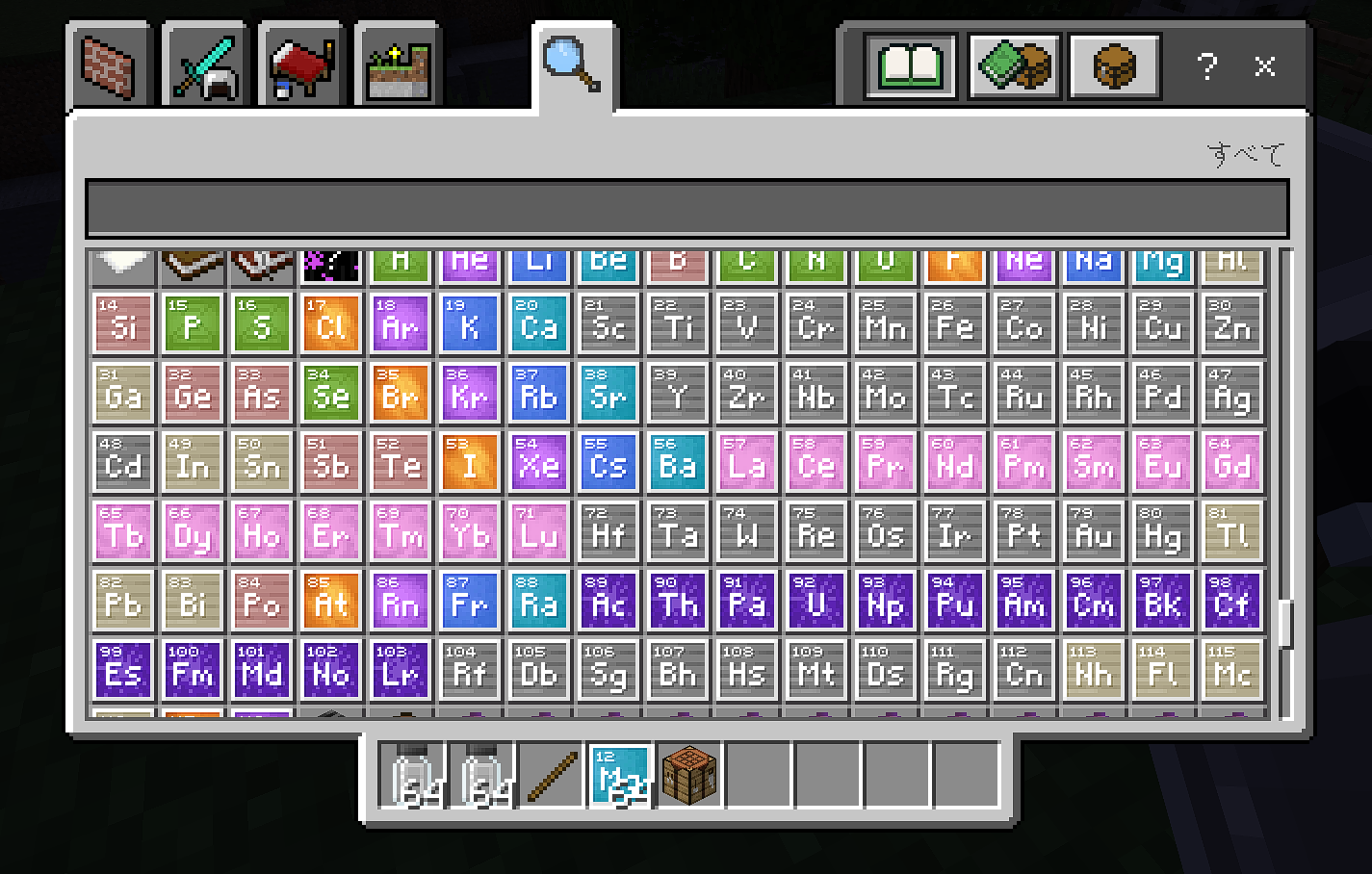Select the Silver (Ag) element
The image size is (1372, 874).
tap(1232, 393)
